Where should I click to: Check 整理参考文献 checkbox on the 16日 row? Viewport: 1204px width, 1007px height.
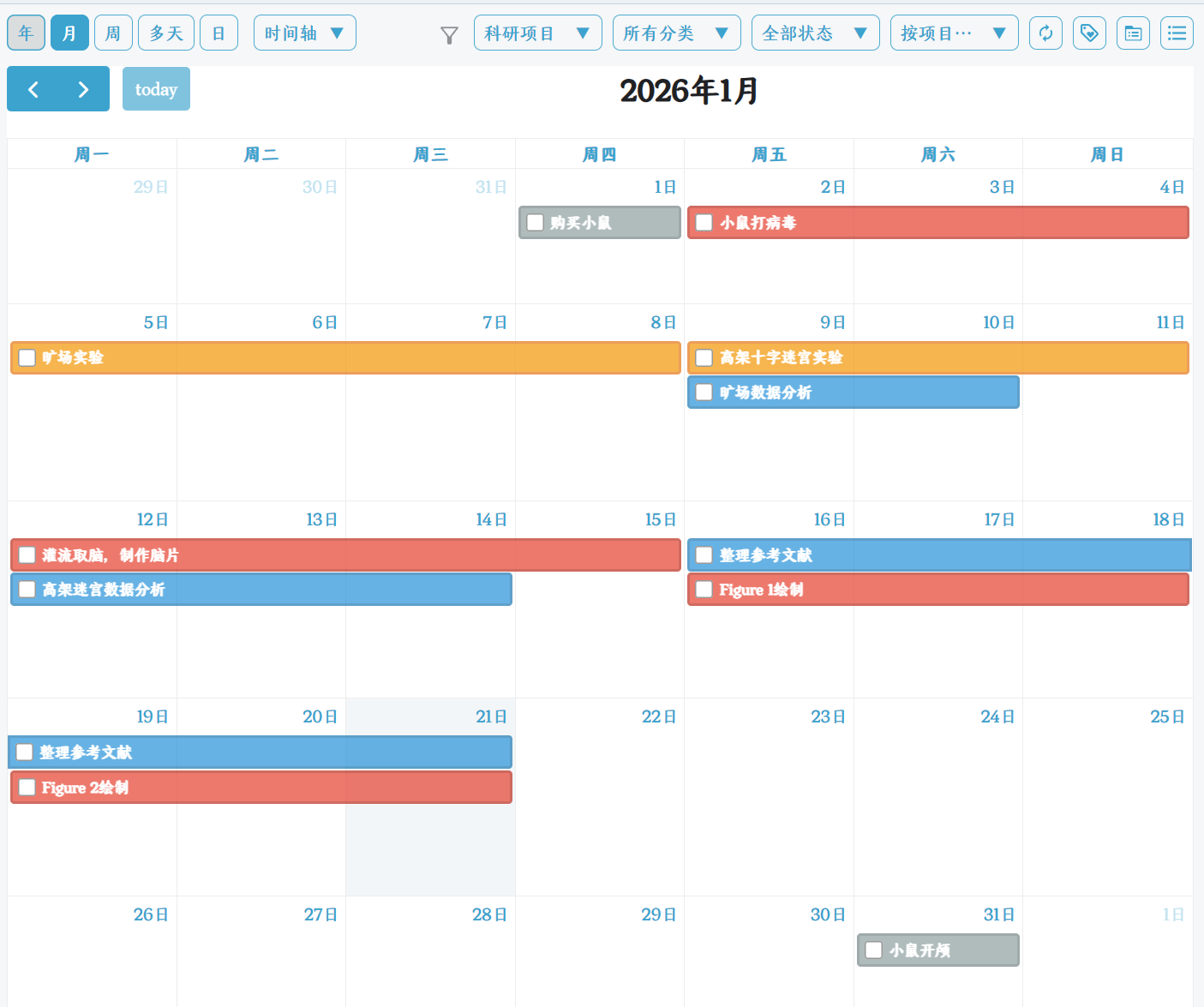click(x=704, y=555)
